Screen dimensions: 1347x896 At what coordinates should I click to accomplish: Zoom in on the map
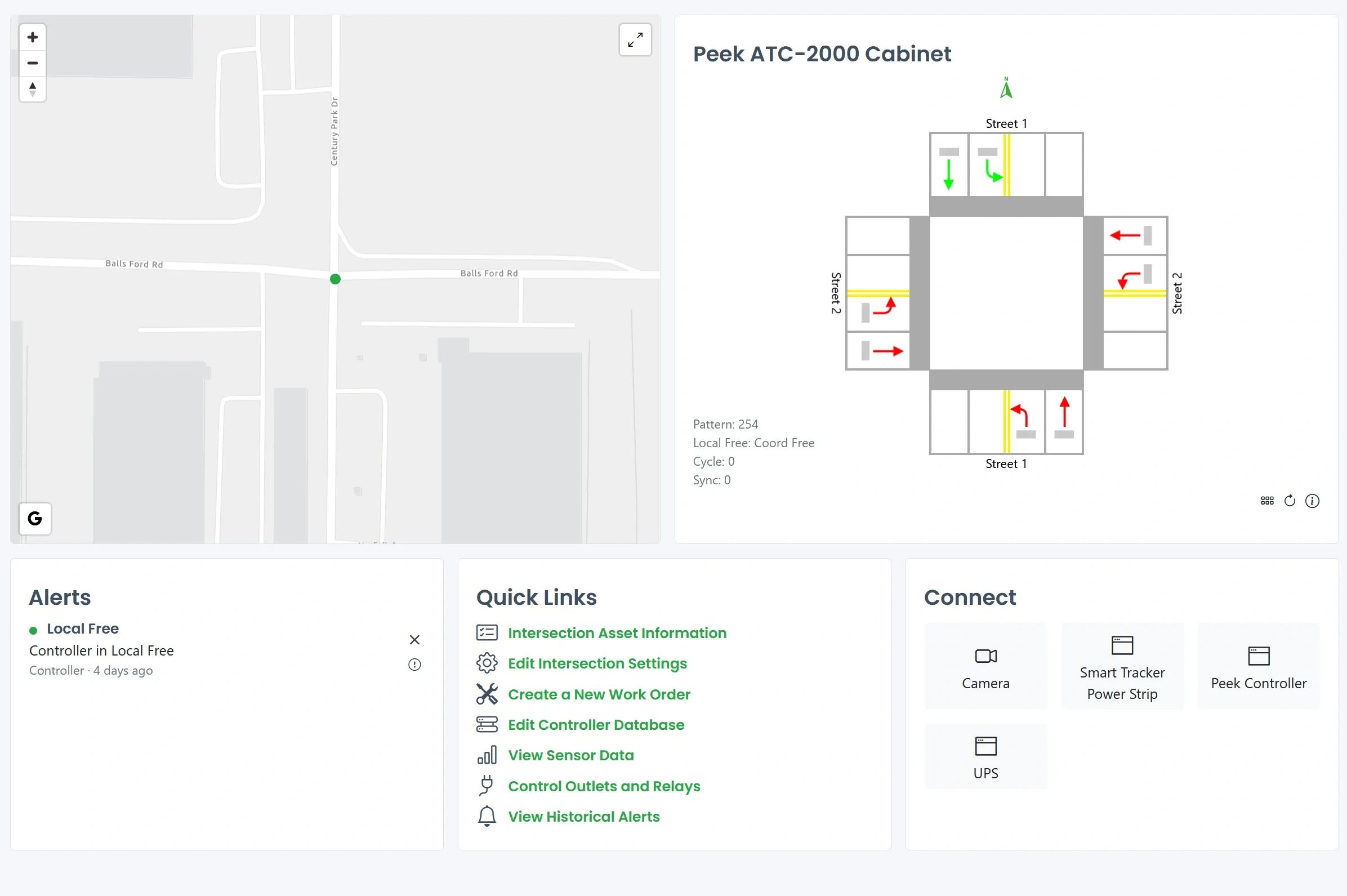pyautogui.click(x=33, y=37)
